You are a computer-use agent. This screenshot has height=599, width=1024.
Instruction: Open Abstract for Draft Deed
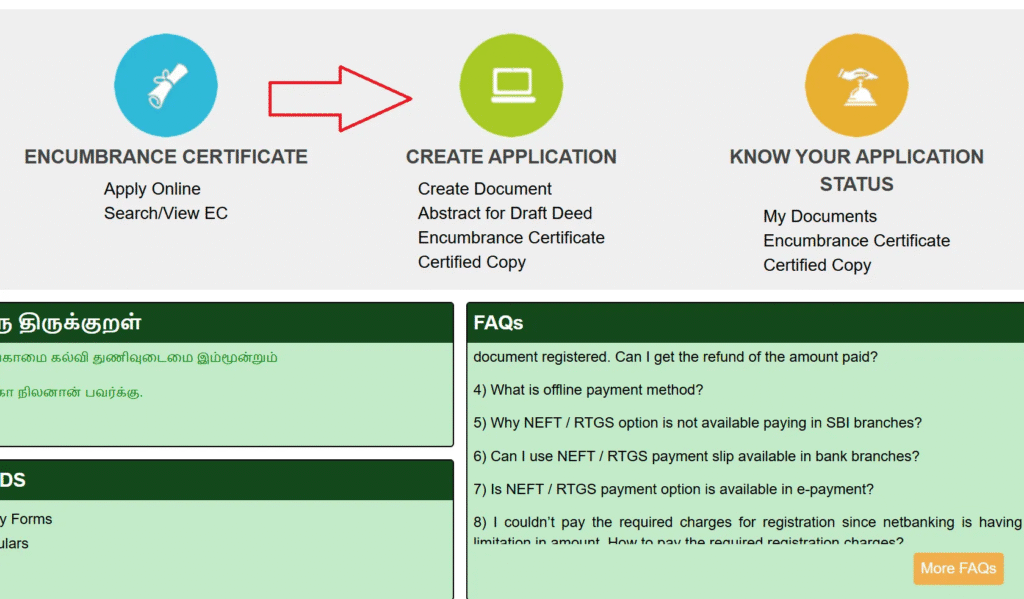(504, 213)
